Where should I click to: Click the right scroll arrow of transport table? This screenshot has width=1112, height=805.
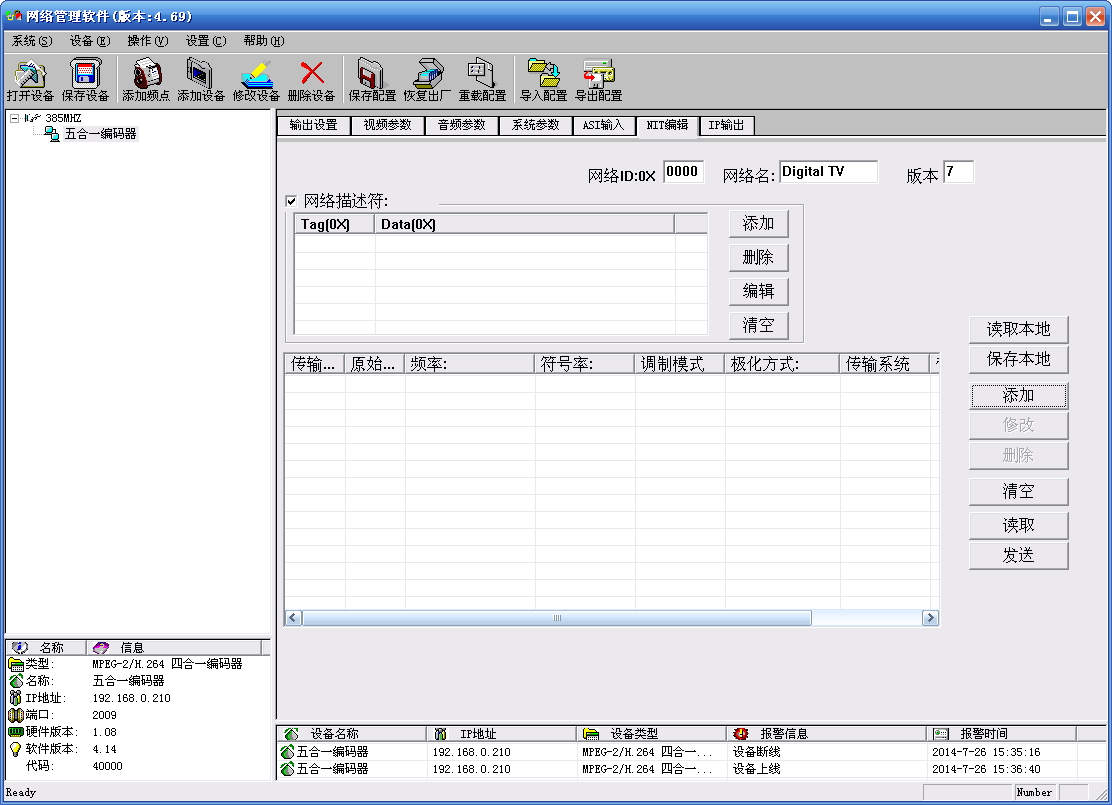coord(930,618)
